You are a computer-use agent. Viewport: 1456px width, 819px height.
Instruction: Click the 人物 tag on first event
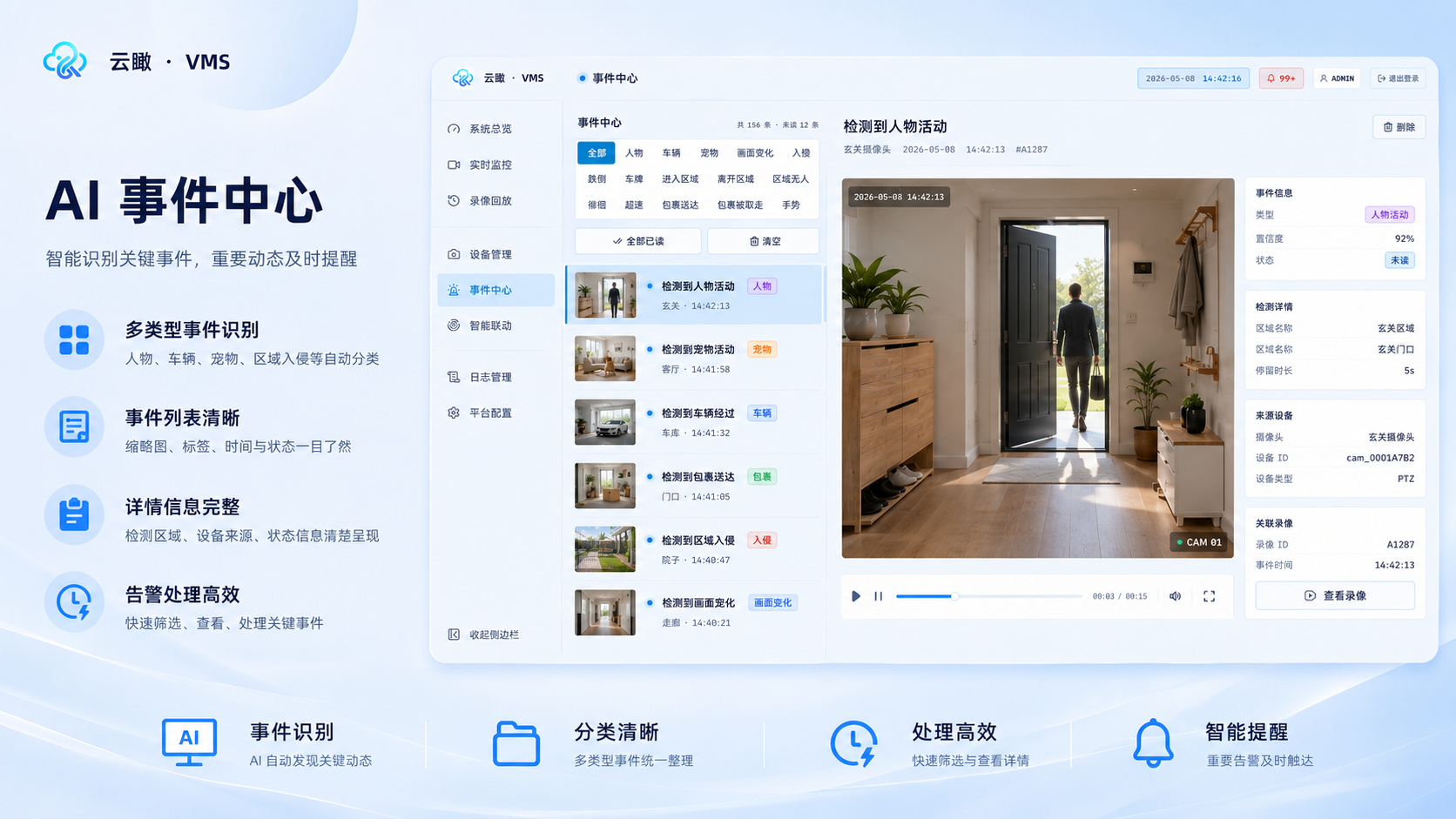pos(762,286)
